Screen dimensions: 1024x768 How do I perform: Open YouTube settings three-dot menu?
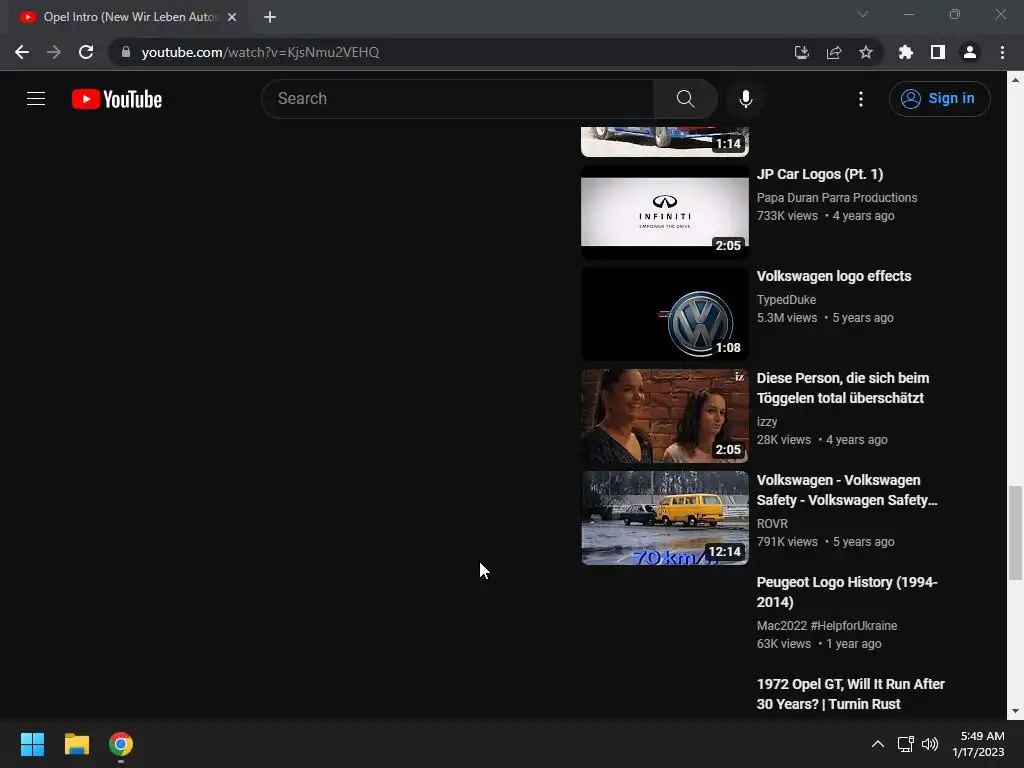(861, 99)
